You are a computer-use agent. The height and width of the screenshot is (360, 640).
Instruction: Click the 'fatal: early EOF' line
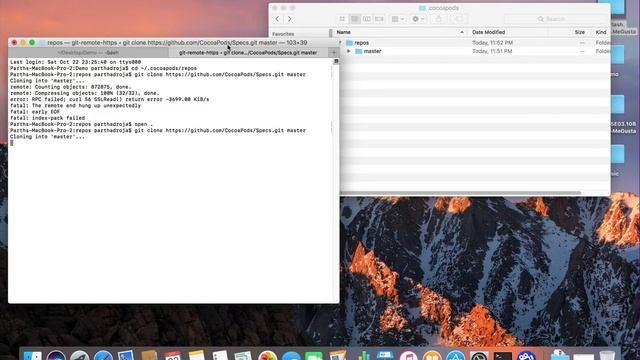click(x=35, y=111)
